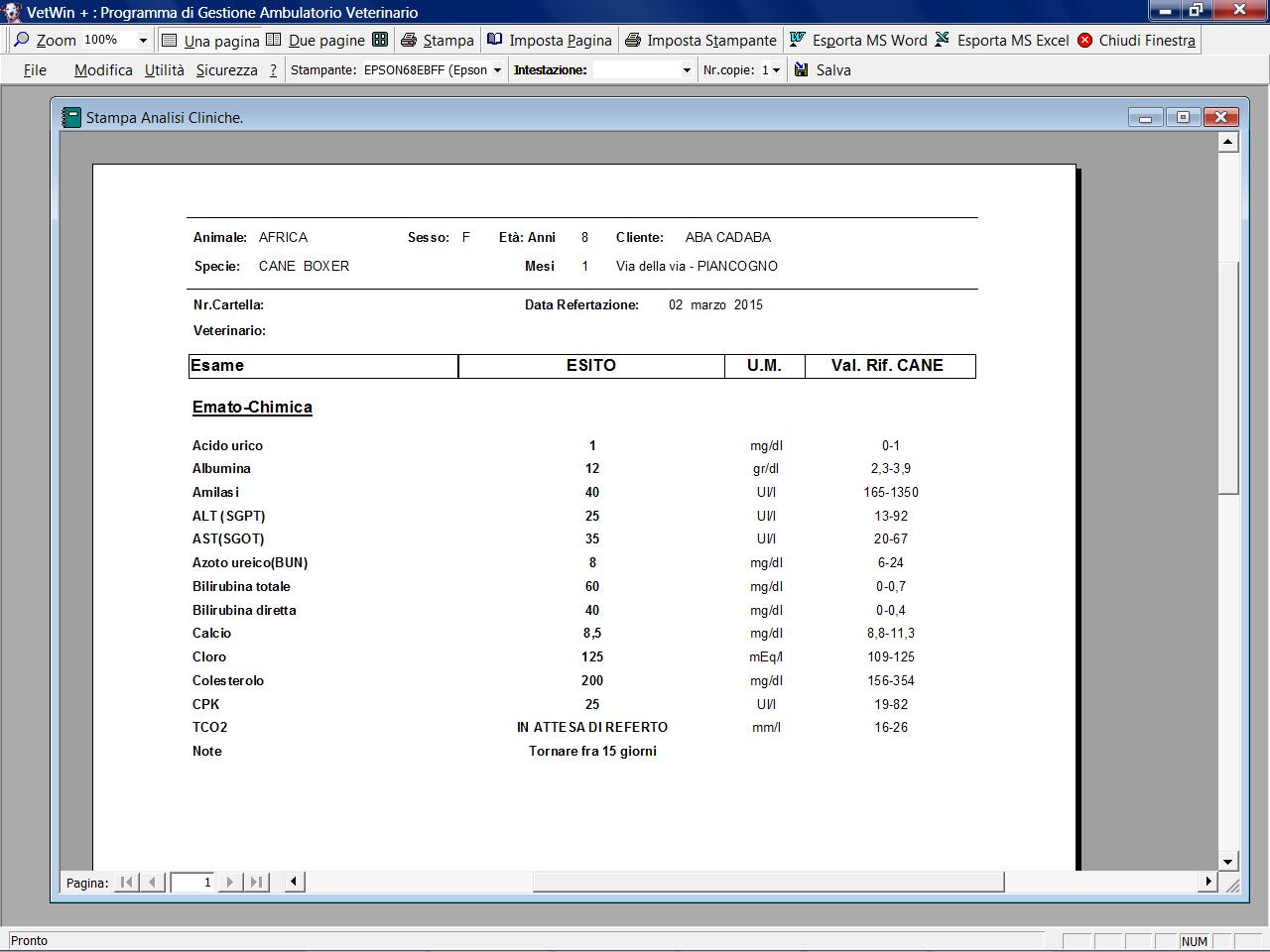Open the Sicurezza menu
Screen dimensions: 1270x952
(227, 69)
